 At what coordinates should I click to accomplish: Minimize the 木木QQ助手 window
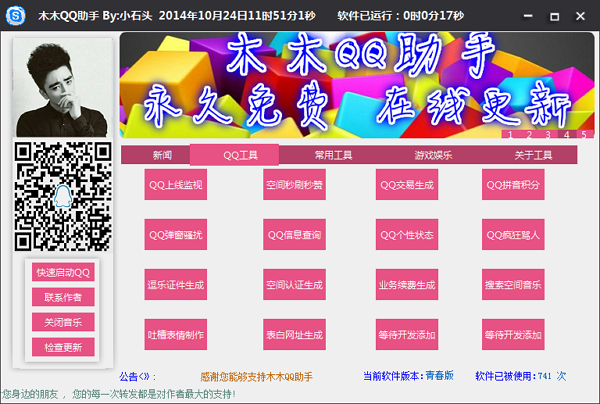pos(528,16)
